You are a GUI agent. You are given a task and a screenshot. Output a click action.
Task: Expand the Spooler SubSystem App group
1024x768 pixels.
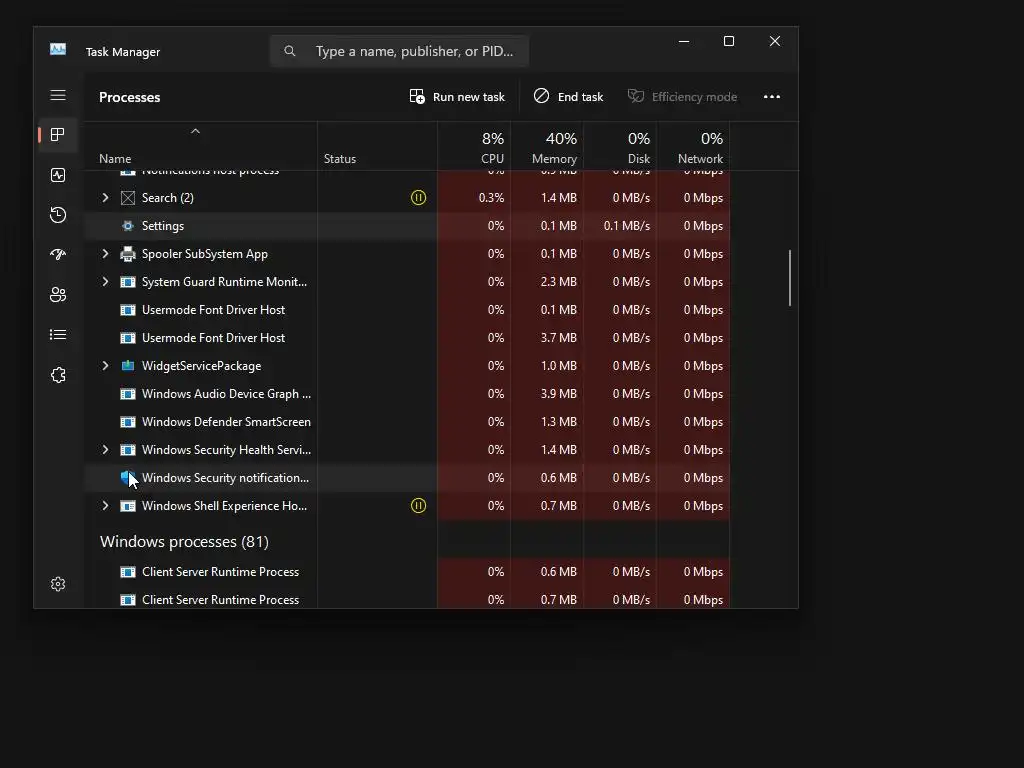coord(105,253)
